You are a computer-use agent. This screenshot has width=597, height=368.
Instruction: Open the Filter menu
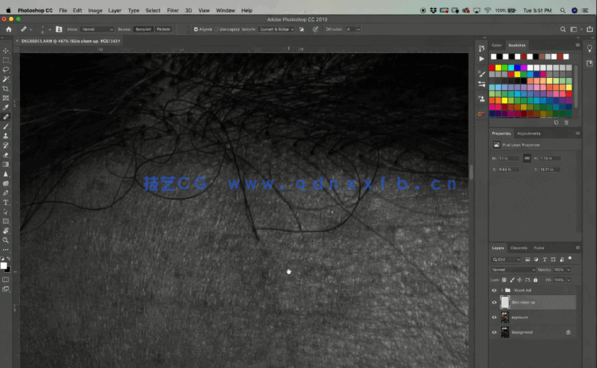[172, 10]
